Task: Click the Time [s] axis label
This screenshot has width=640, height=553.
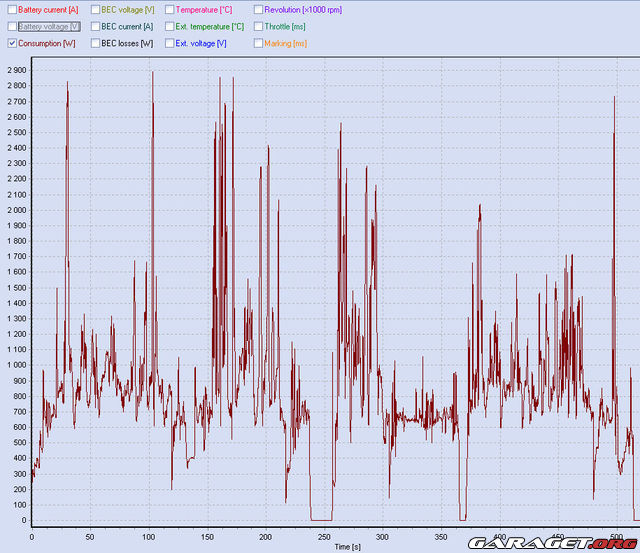Action: pyautogui.click(x=348, y=547)
